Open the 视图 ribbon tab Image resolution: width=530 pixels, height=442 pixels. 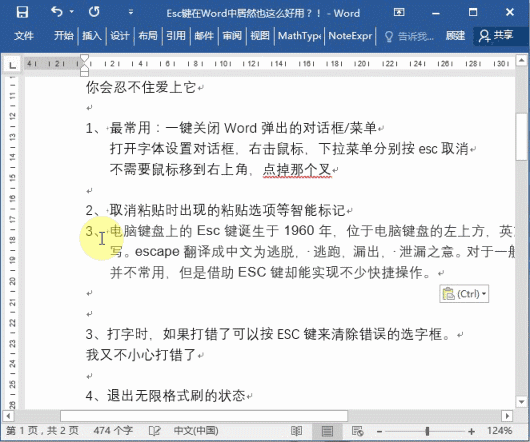(260, 35)
